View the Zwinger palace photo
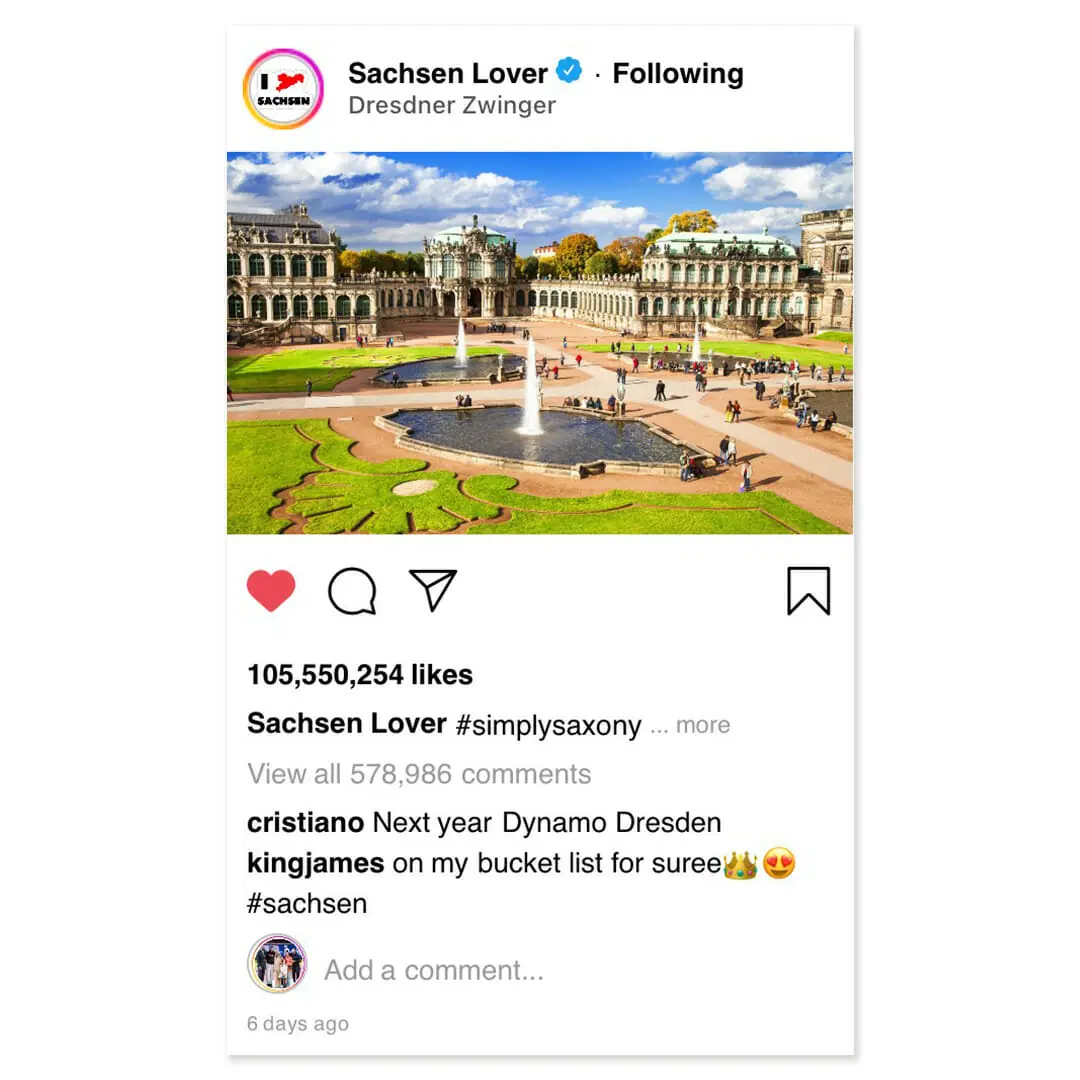1080x1080 pixels. (x=540, y=343)
